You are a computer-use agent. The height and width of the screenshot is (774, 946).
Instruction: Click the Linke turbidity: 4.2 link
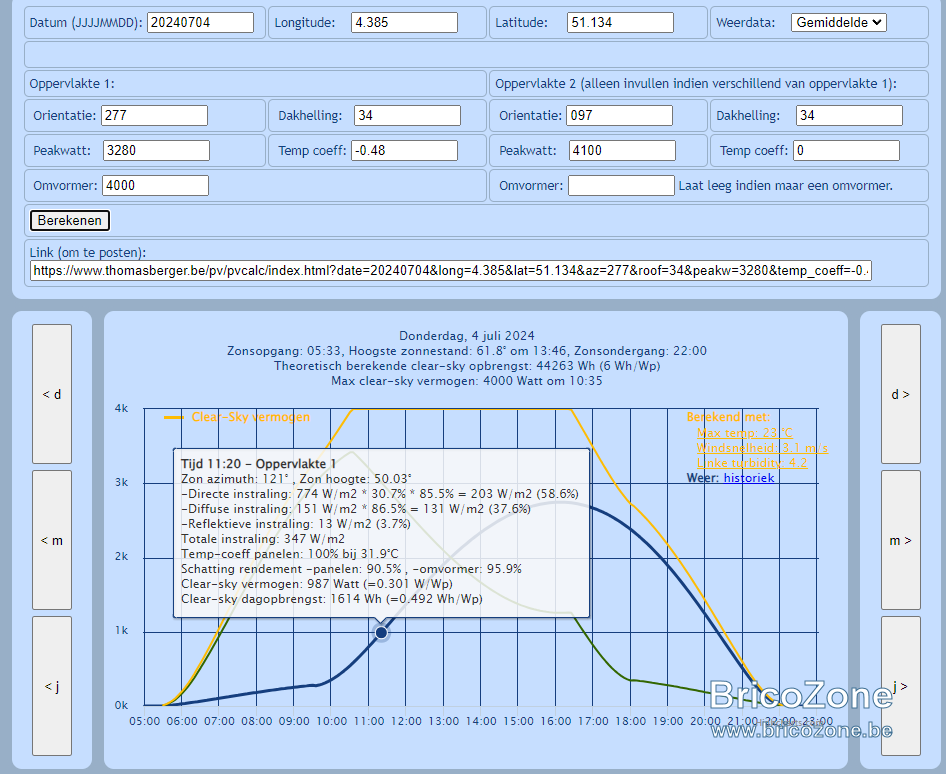click(752, 463)
